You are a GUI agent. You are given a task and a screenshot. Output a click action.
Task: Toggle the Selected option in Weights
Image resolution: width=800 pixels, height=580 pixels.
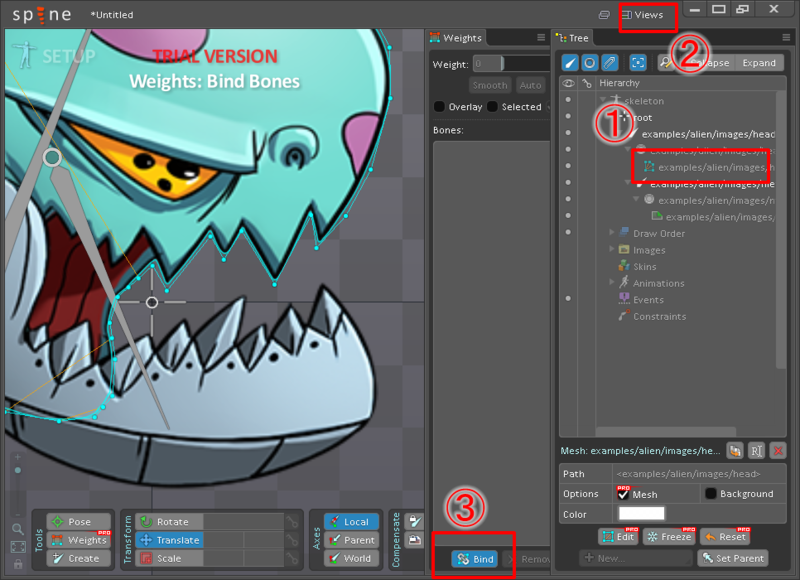(x=492, y=107)
